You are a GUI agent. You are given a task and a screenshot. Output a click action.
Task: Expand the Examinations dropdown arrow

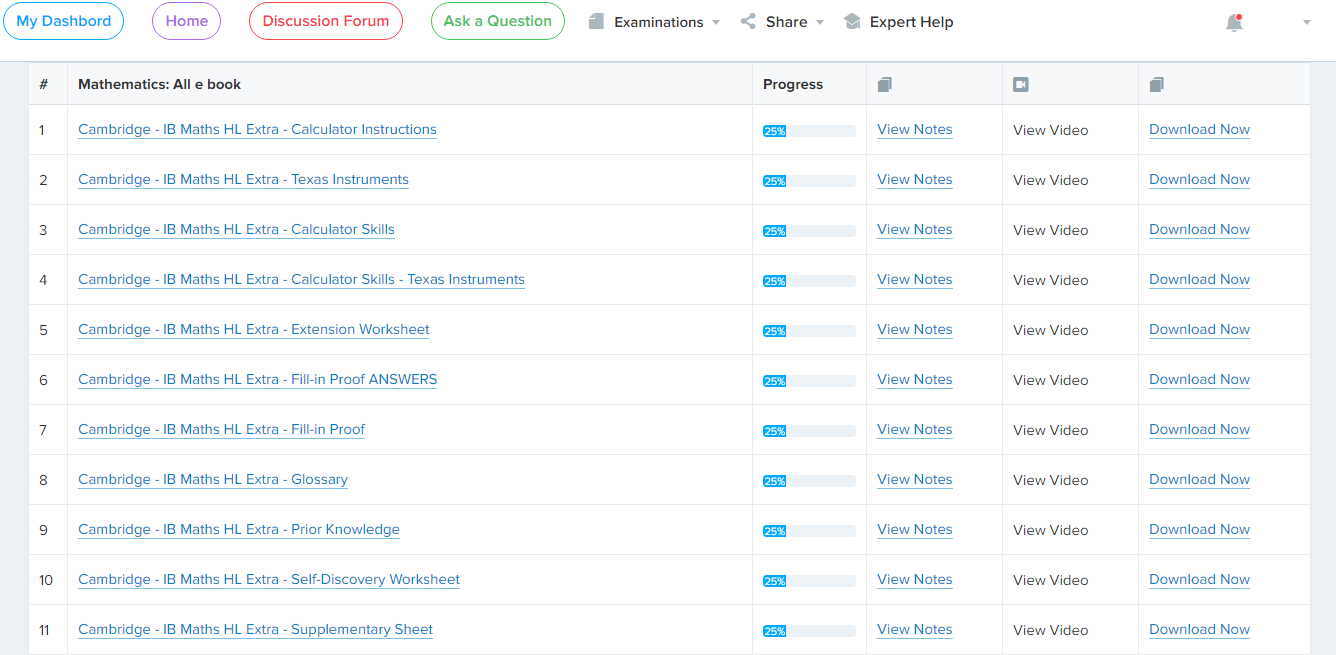coord(716,22)
